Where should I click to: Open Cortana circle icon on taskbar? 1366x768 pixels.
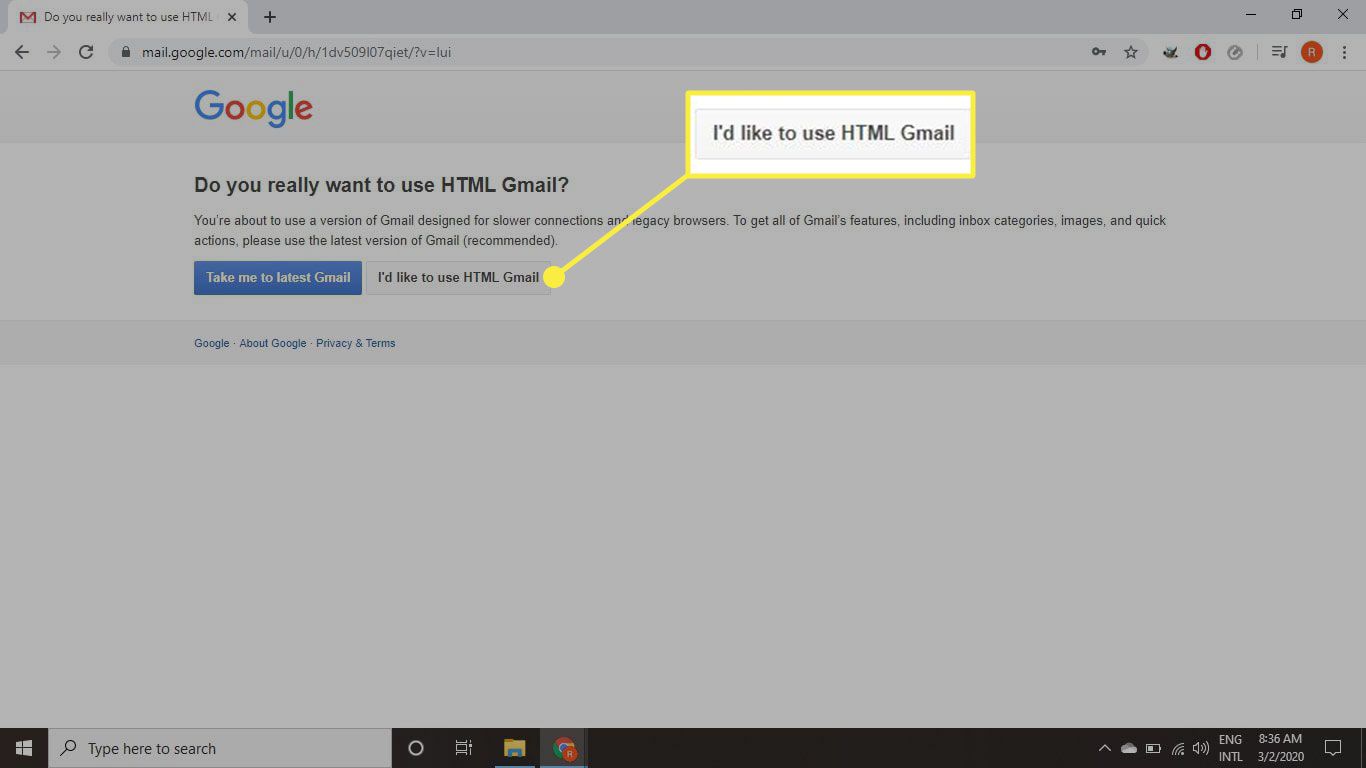click(416, 748)
